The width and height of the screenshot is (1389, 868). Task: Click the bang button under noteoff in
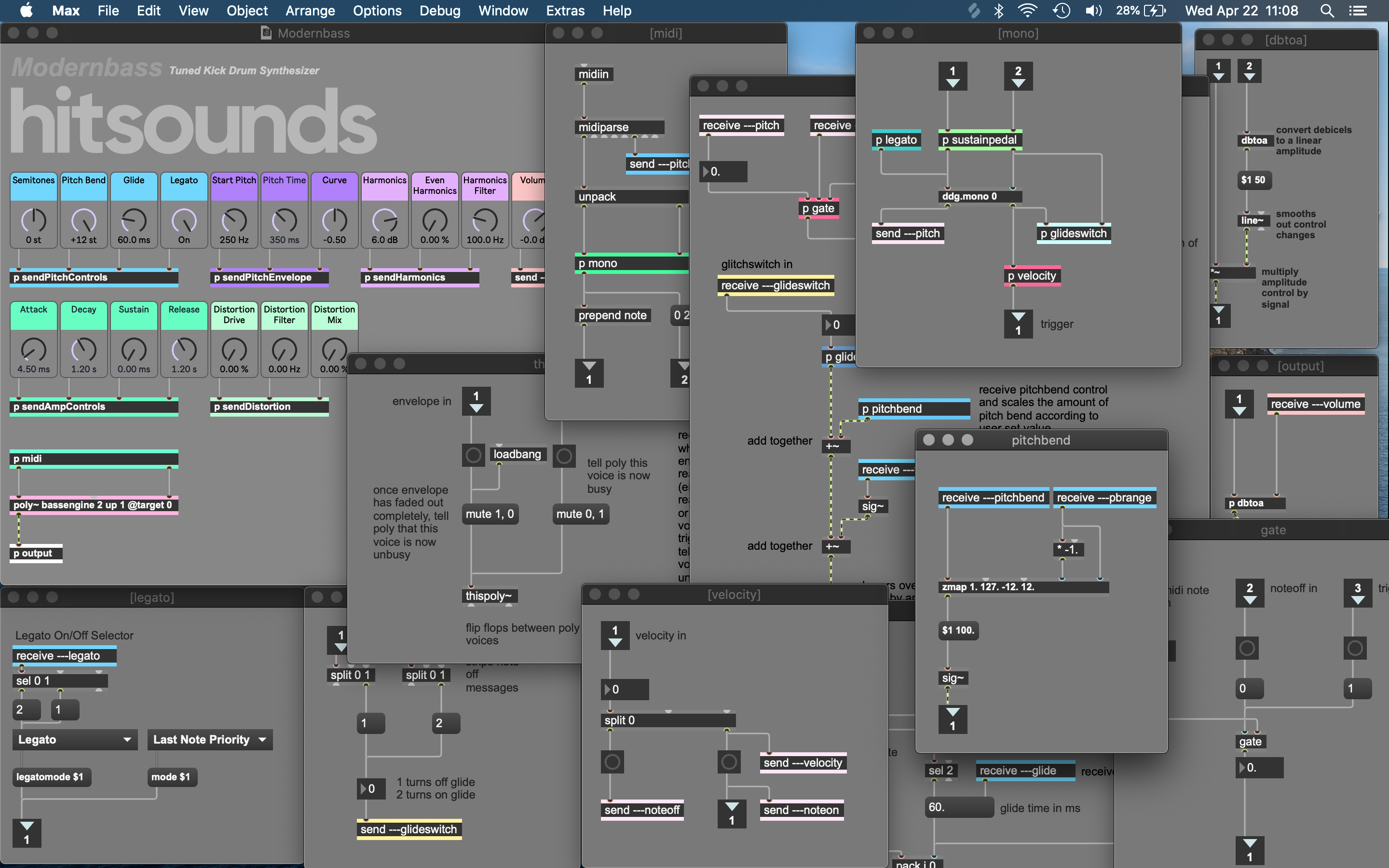[x=1247, y=648]
